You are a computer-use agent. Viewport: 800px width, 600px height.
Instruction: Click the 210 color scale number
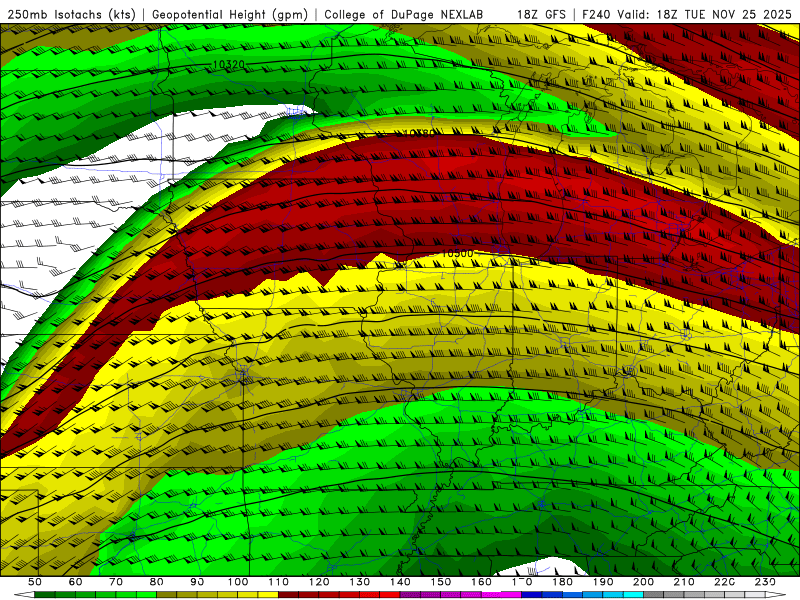point(684,582)
